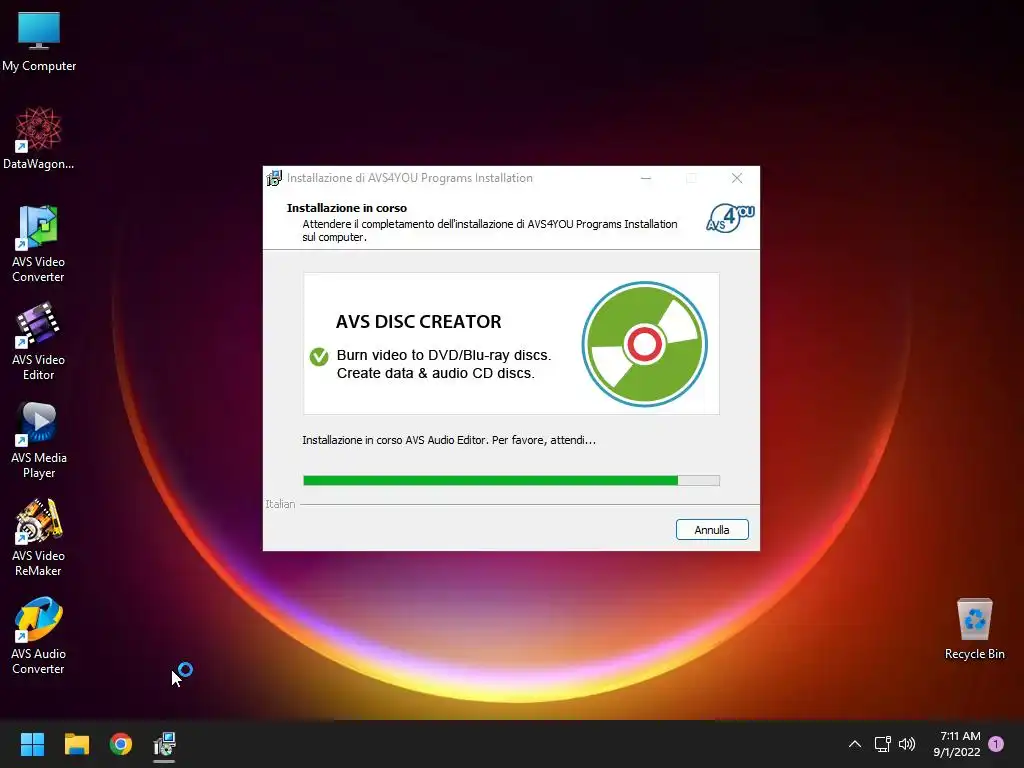Click the AVS4YOU logo in installer header

[x=730, y=218]
